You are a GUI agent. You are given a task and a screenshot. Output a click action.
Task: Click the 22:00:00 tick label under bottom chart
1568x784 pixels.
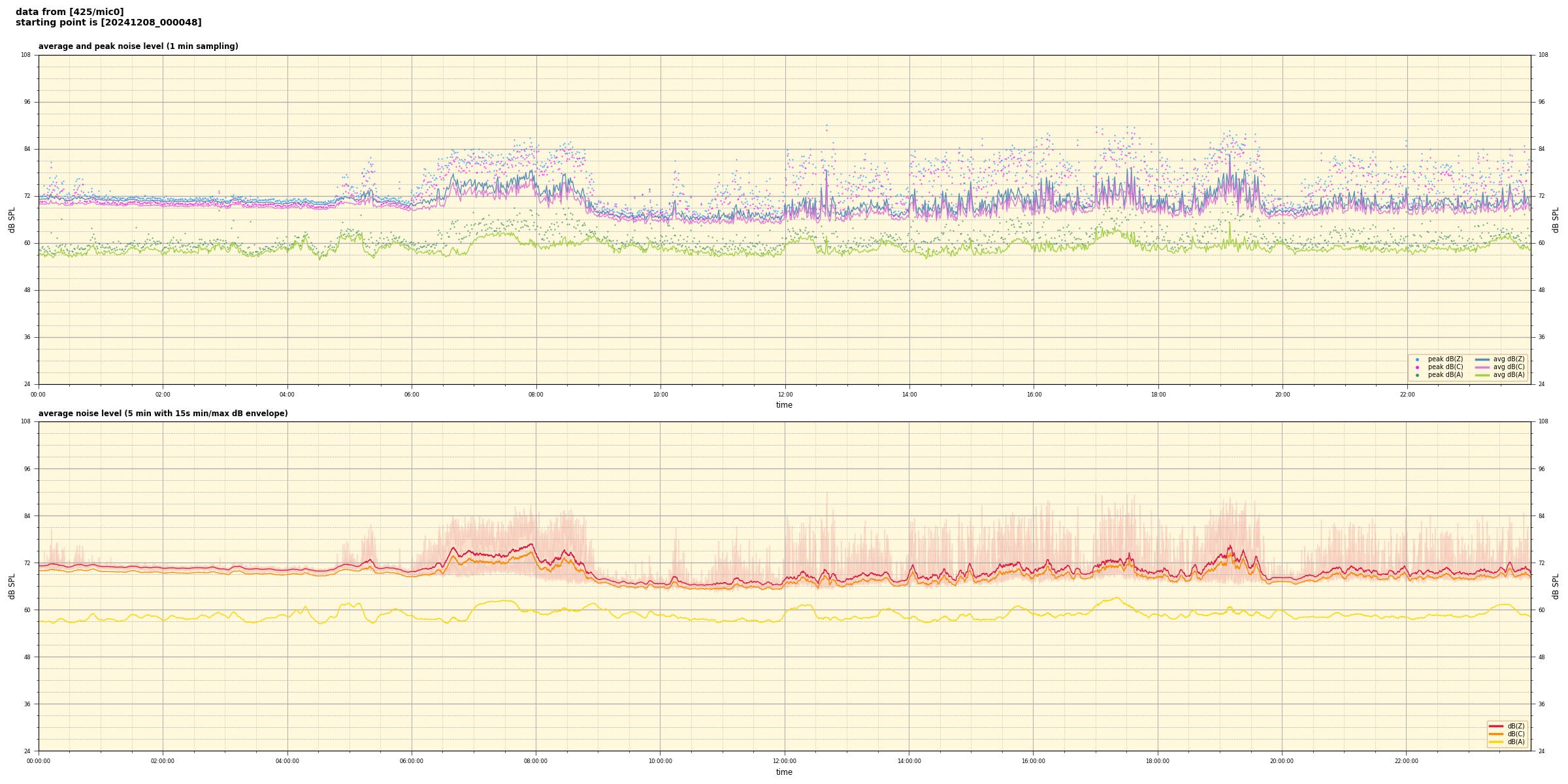pyautogui.click(x=1407, y=761)
